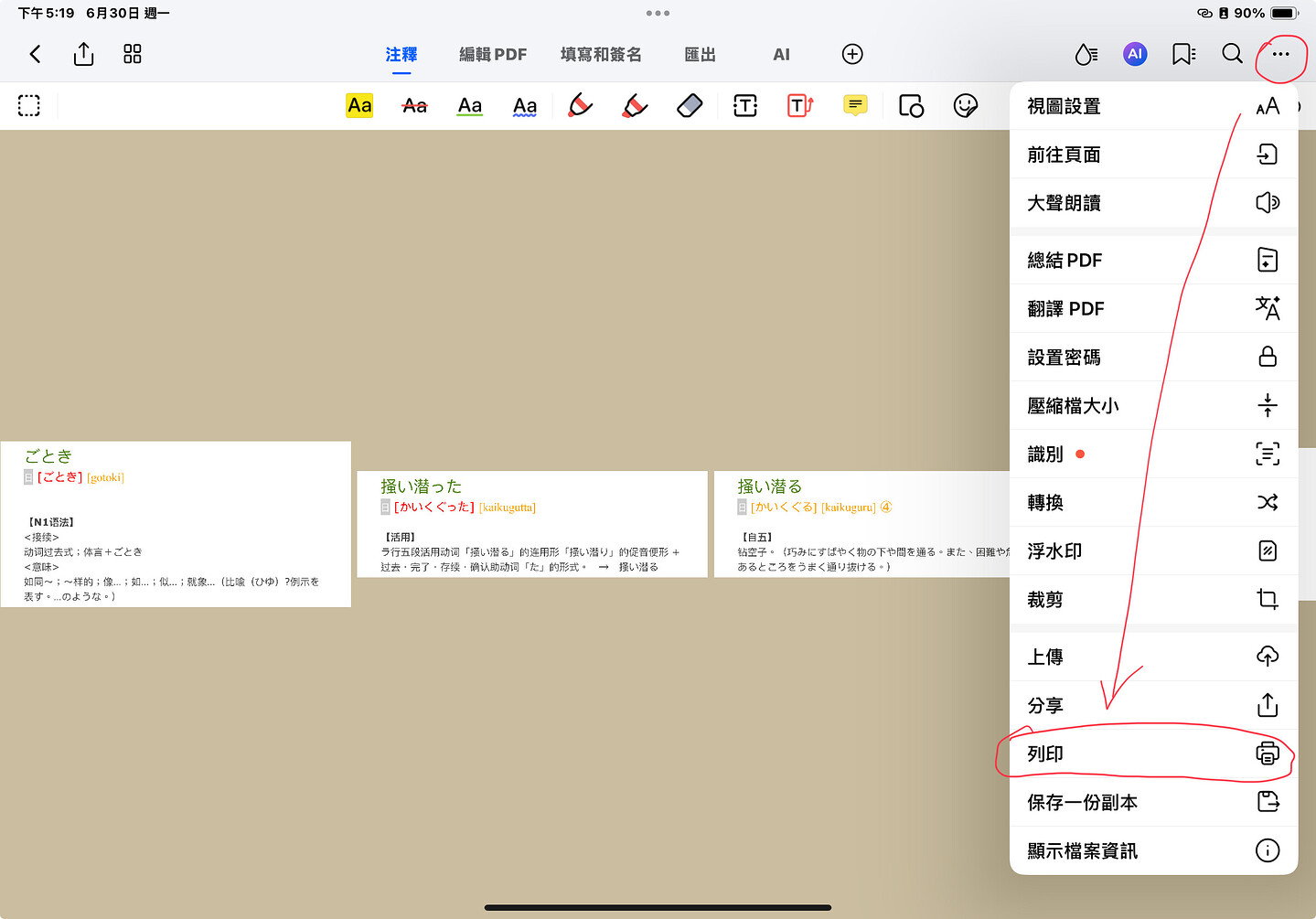Tap the 掻い潜る flashcard page

(x=861, y=524)
